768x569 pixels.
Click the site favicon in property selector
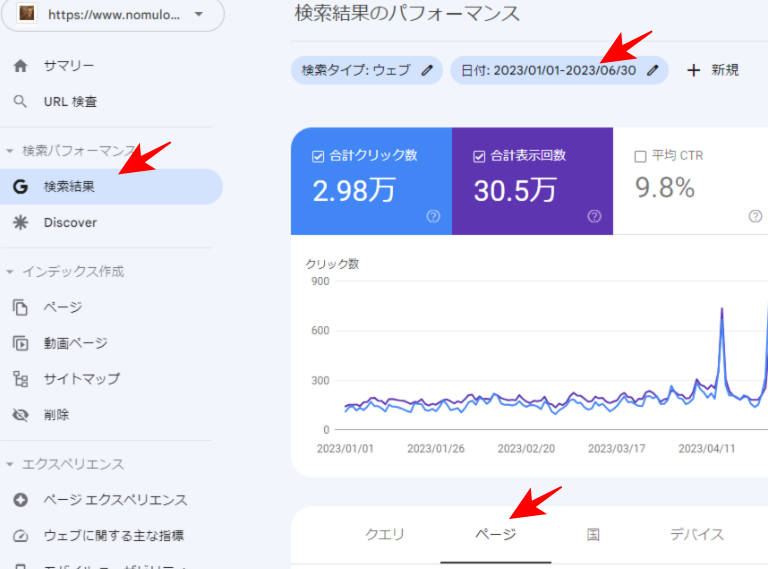(26, 13)
